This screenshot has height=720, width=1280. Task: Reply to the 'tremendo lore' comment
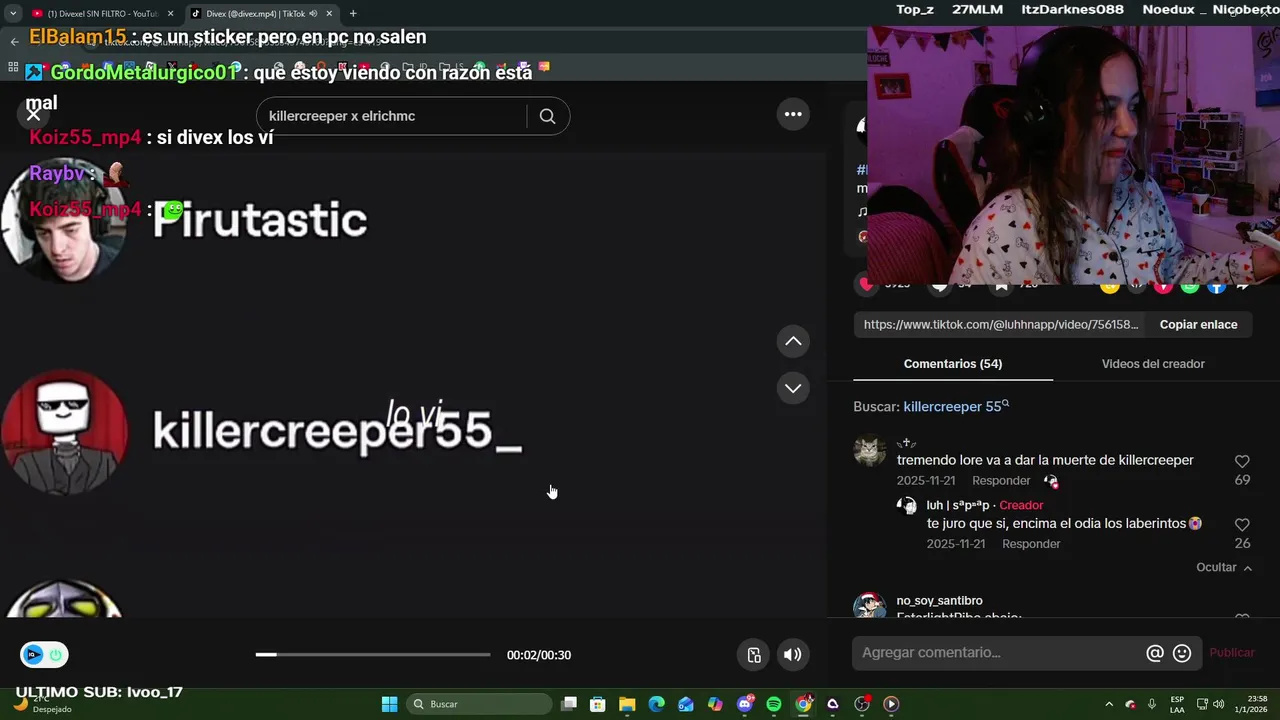[x=1001, y=481]
